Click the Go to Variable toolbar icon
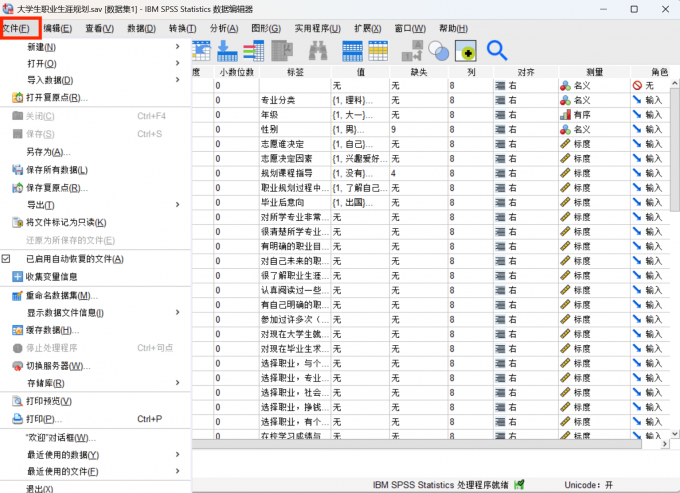Screen dimensions: 680x493 click(227, 51)
